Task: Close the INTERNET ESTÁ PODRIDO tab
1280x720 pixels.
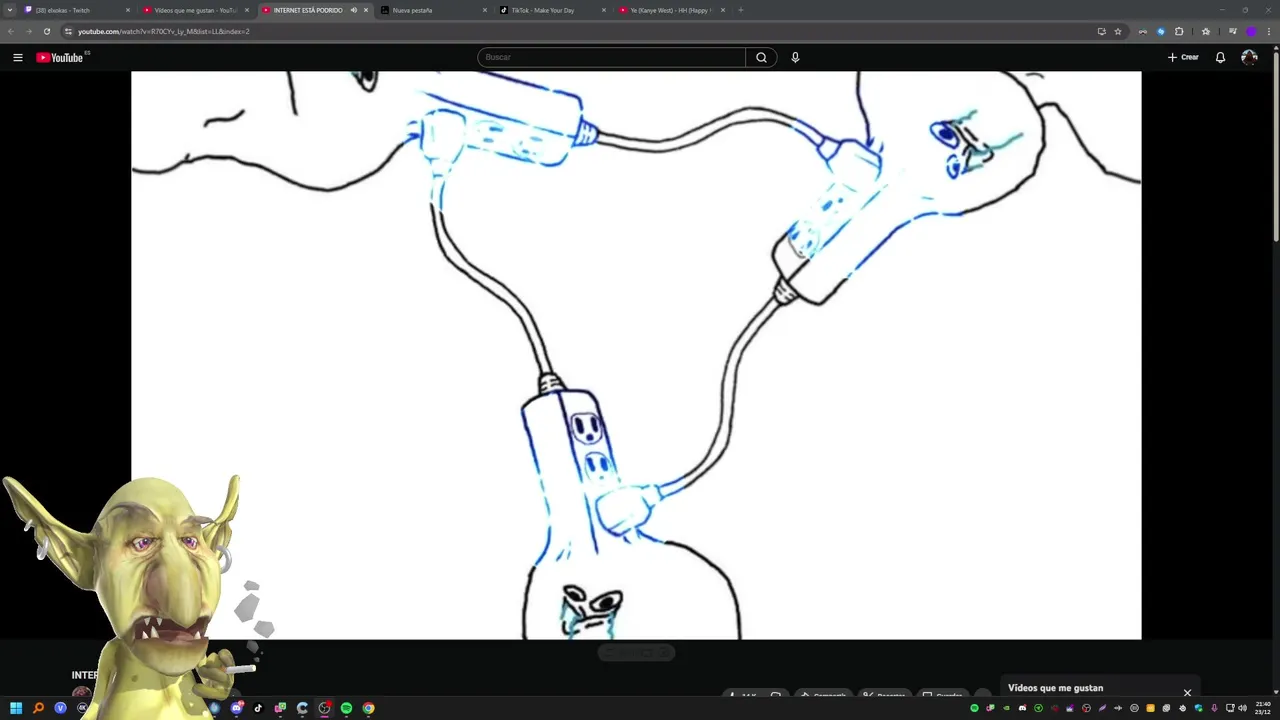Action: [366, 10]
